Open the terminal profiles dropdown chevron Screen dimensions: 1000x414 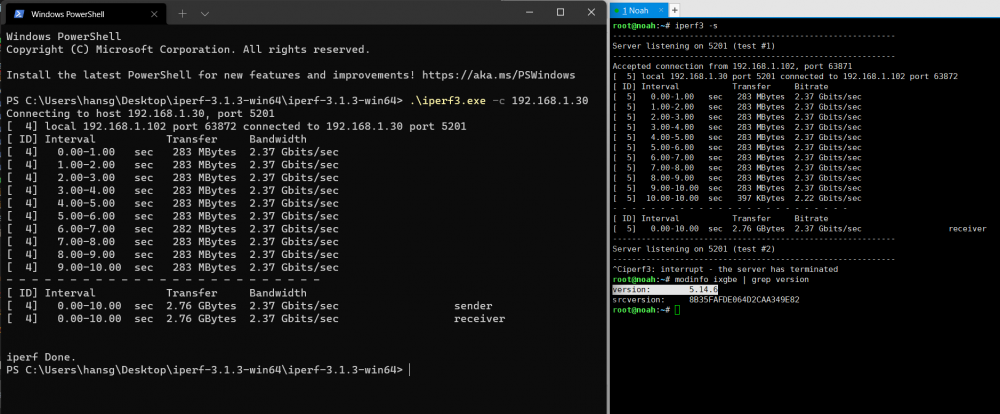click(x=205, y=13)
